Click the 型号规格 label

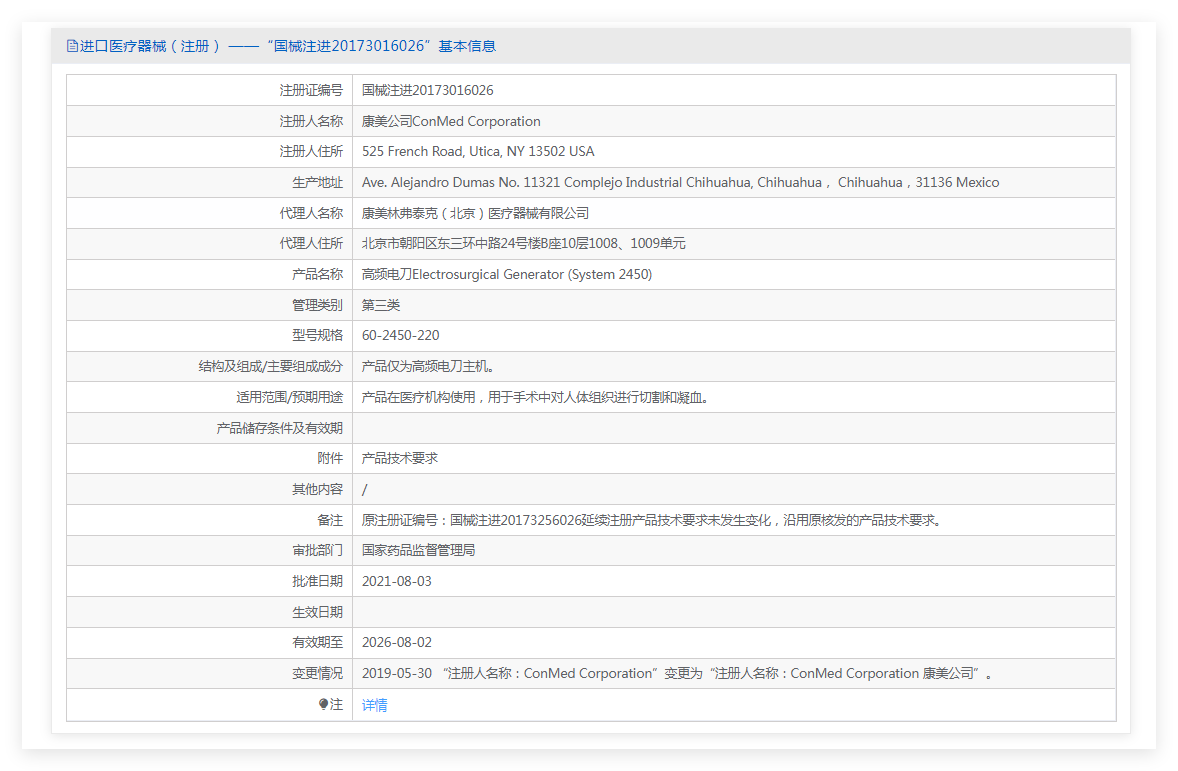pyautogui.click(x=317, y=336)
